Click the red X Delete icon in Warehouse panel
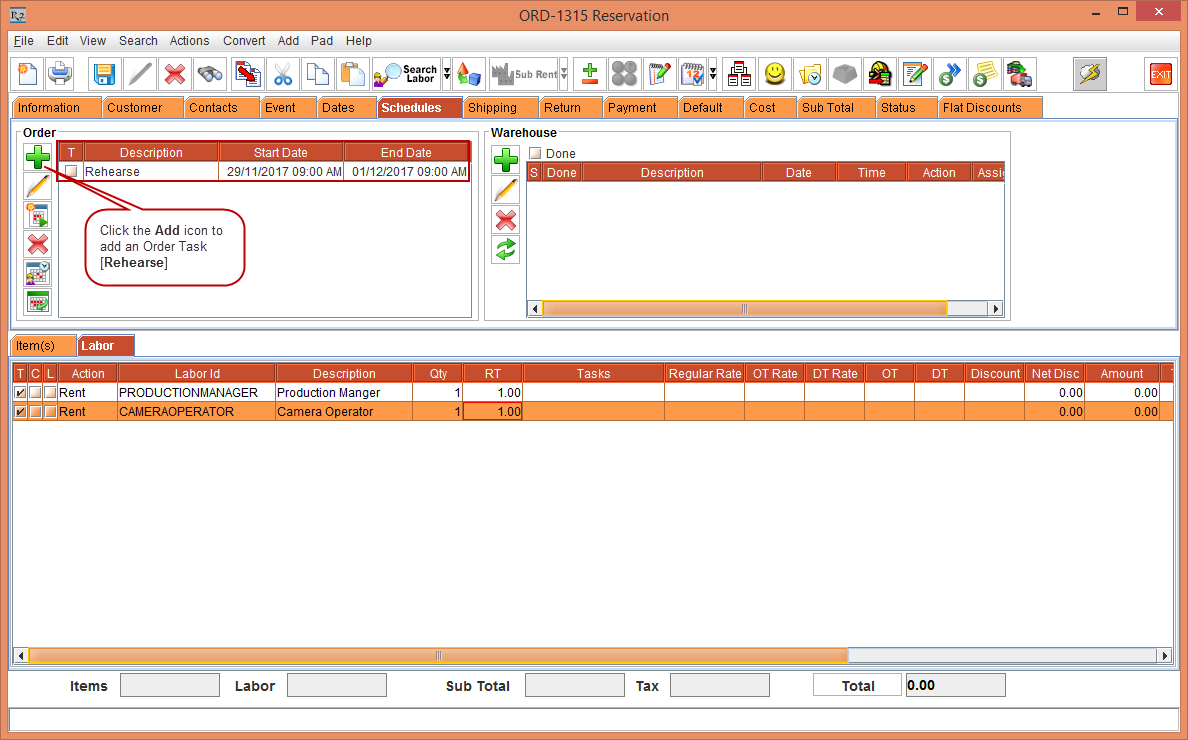 click(505, 220)
